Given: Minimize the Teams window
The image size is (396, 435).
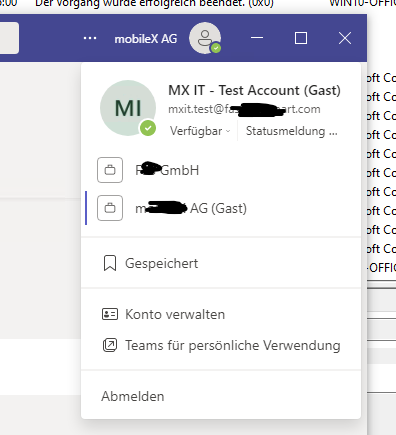Looking at the screenshot, I should pos(257,38).
